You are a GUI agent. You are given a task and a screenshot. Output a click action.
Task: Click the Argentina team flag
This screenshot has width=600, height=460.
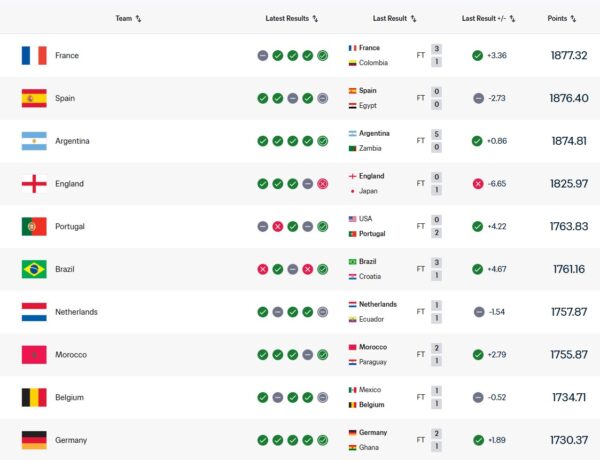click(34, 141)
